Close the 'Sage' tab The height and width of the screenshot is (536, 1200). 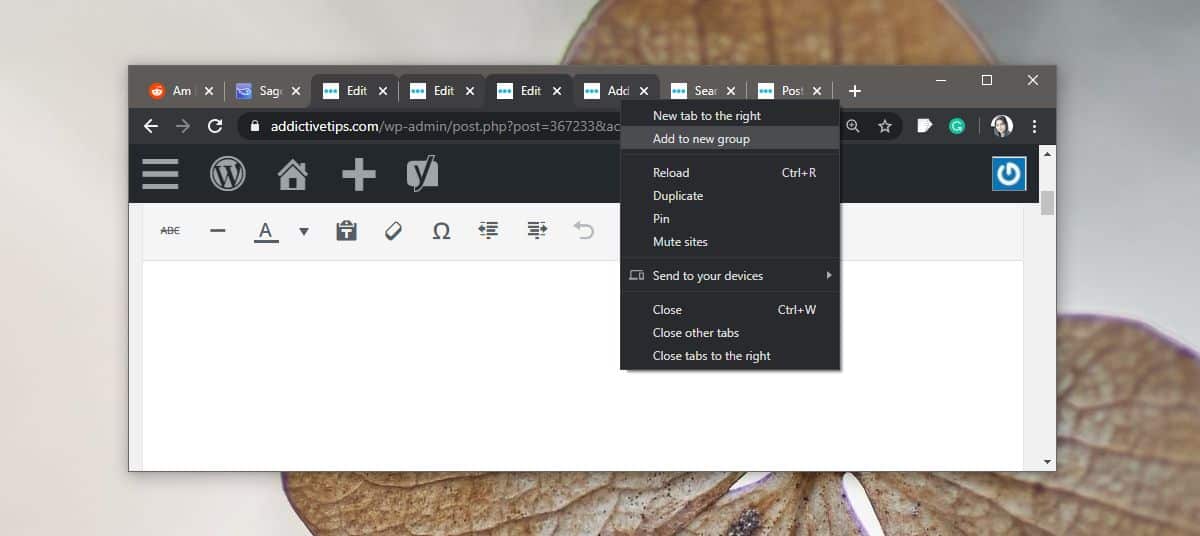pyautogui.click(x=296, y=91)
